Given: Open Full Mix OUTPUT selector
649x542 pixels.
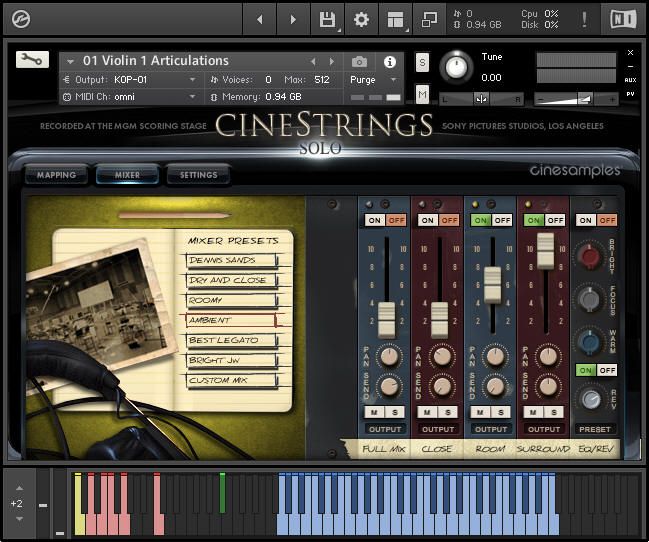Looking at the screenshot, I should (x=385, y=429).
